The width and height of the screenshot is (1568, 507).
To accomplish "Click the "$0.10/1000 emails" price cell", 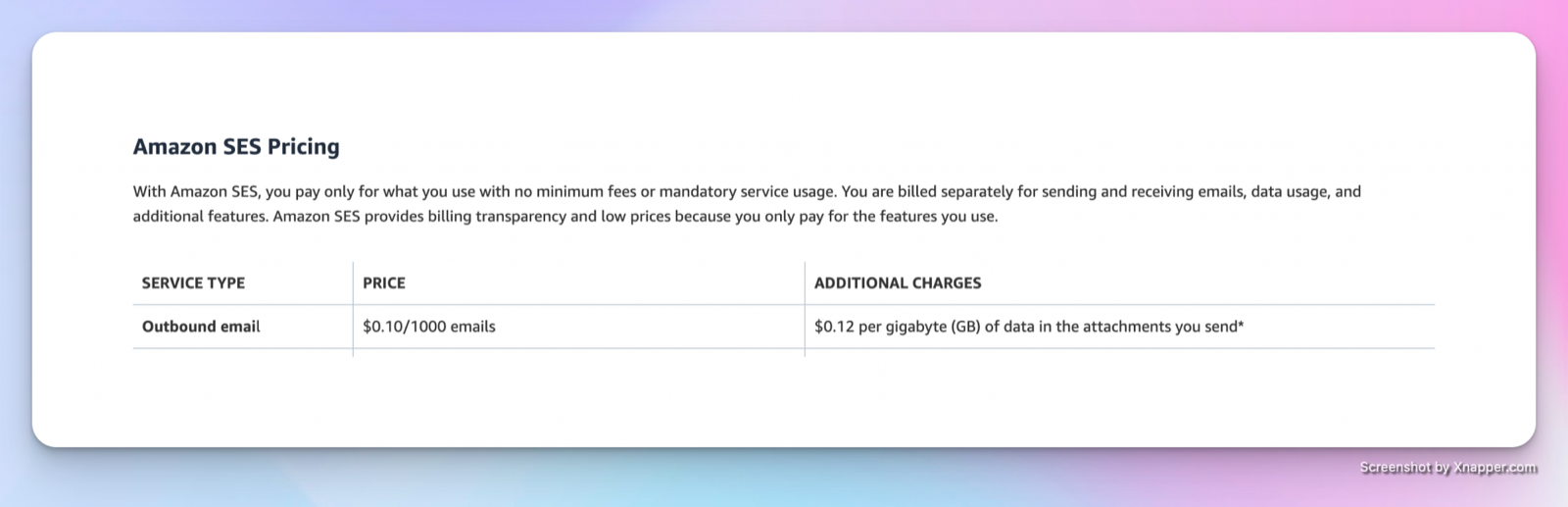I will coord(428,327).
